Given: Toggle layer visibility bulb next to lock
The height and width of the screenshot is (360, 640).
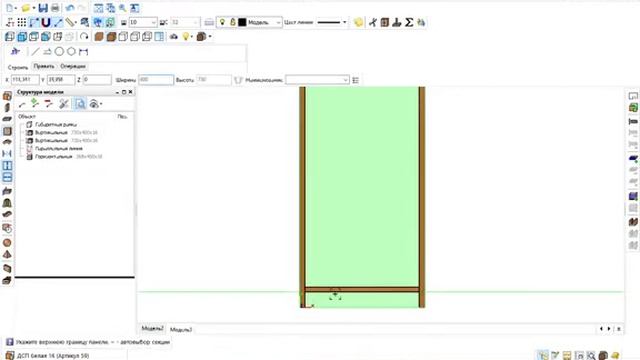Looking at the screenshot, I should click(222, 22).
